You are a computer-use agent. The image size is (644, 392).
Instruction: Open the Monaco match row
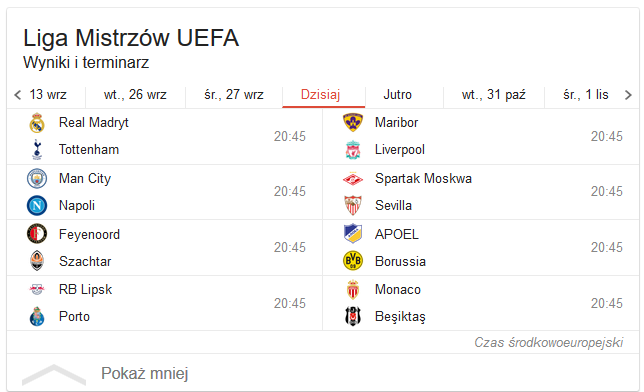(x=481, y=303)
